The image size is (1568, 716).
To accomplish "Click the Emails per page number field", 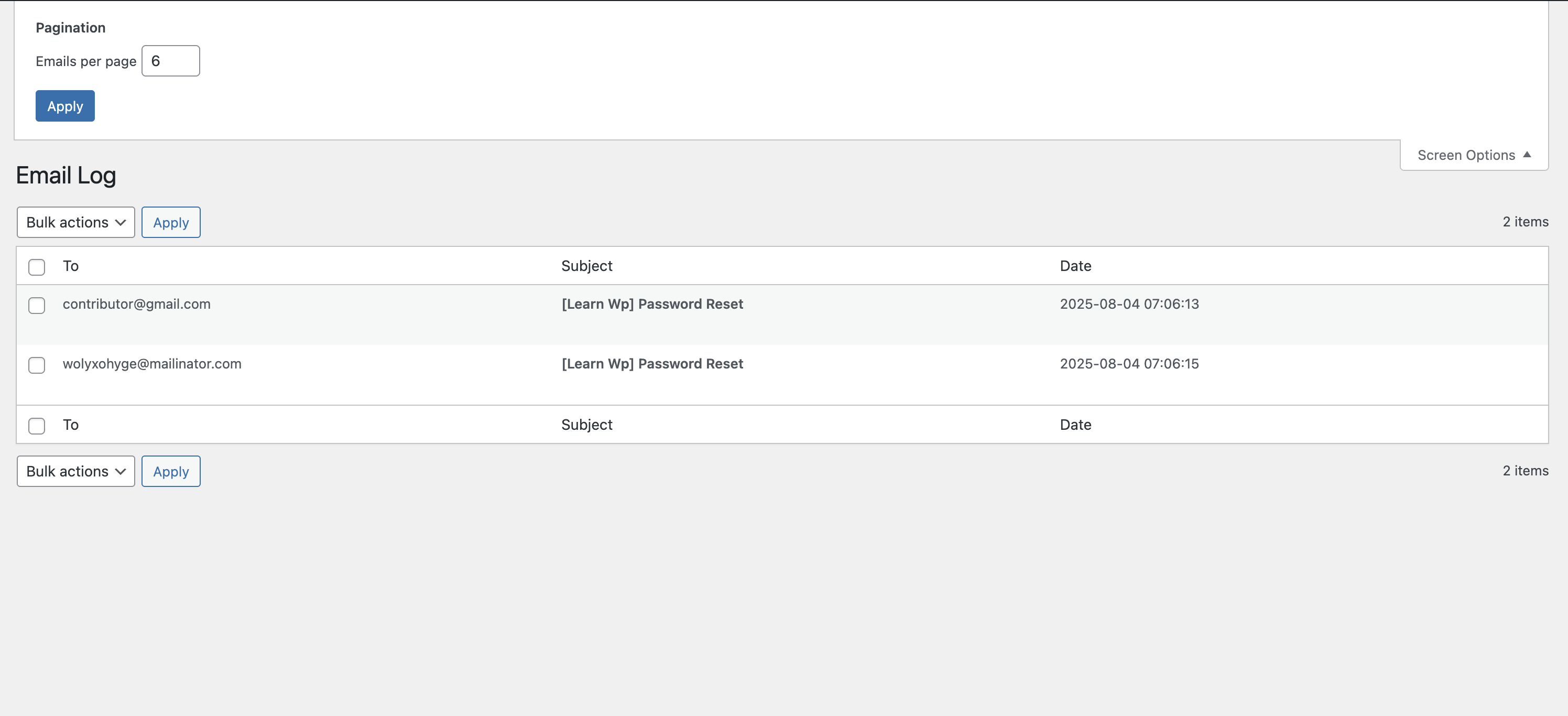I will tap(170, 61).
